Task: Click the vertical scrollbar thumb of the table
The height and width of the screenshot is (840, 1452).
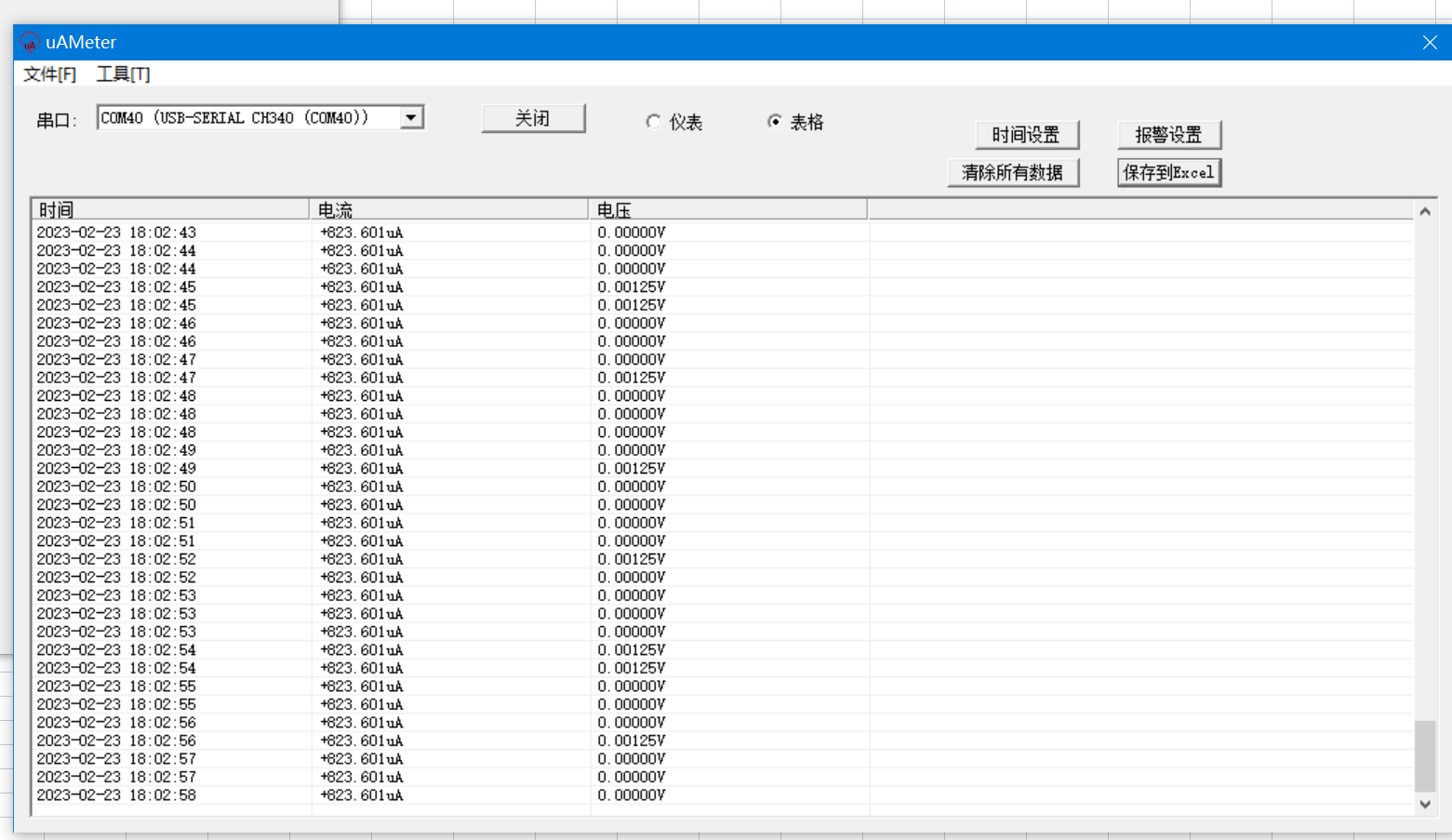Action: 1425,755
